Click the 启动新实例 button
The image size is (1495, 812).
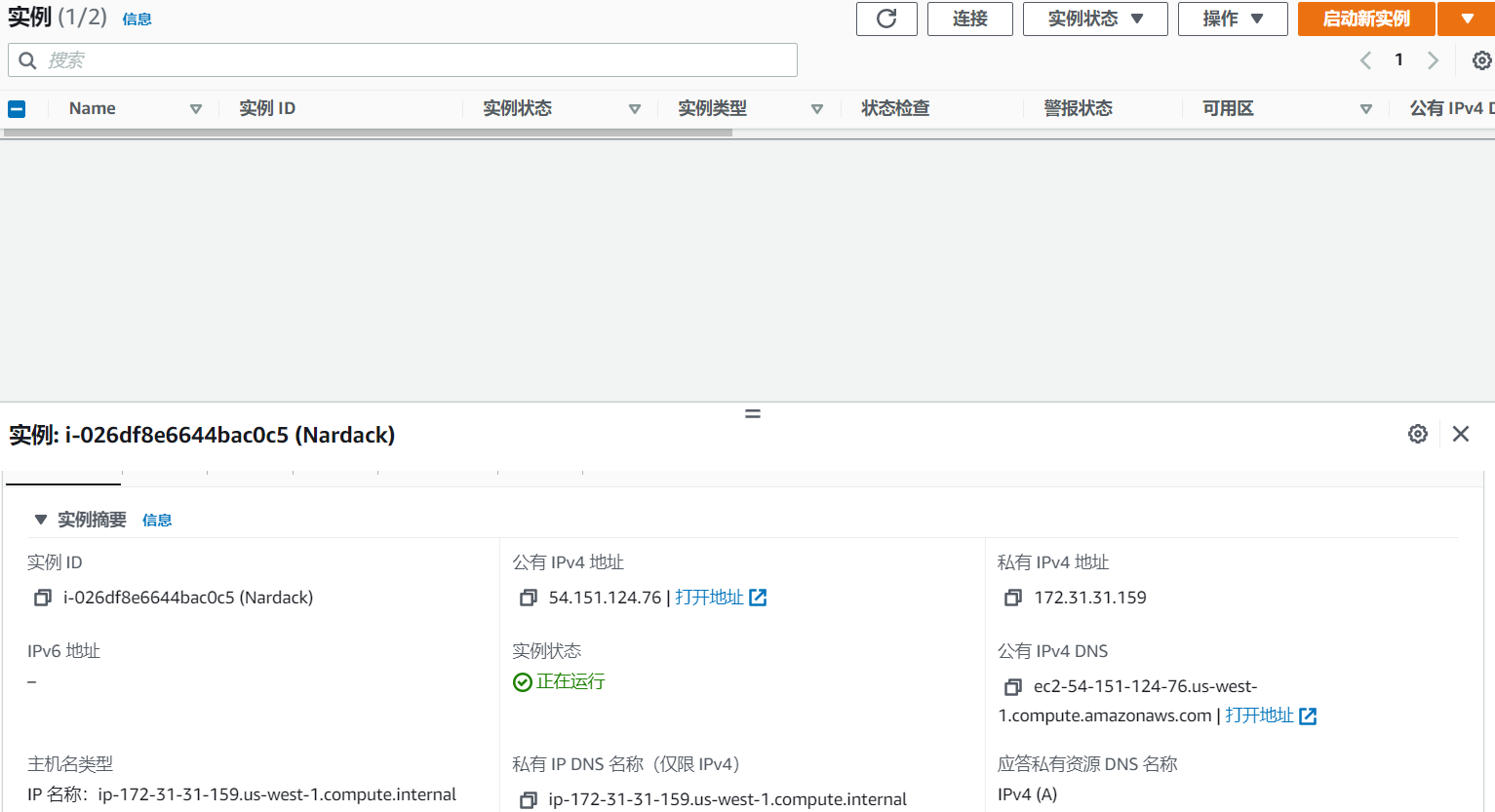[1366, 19]
